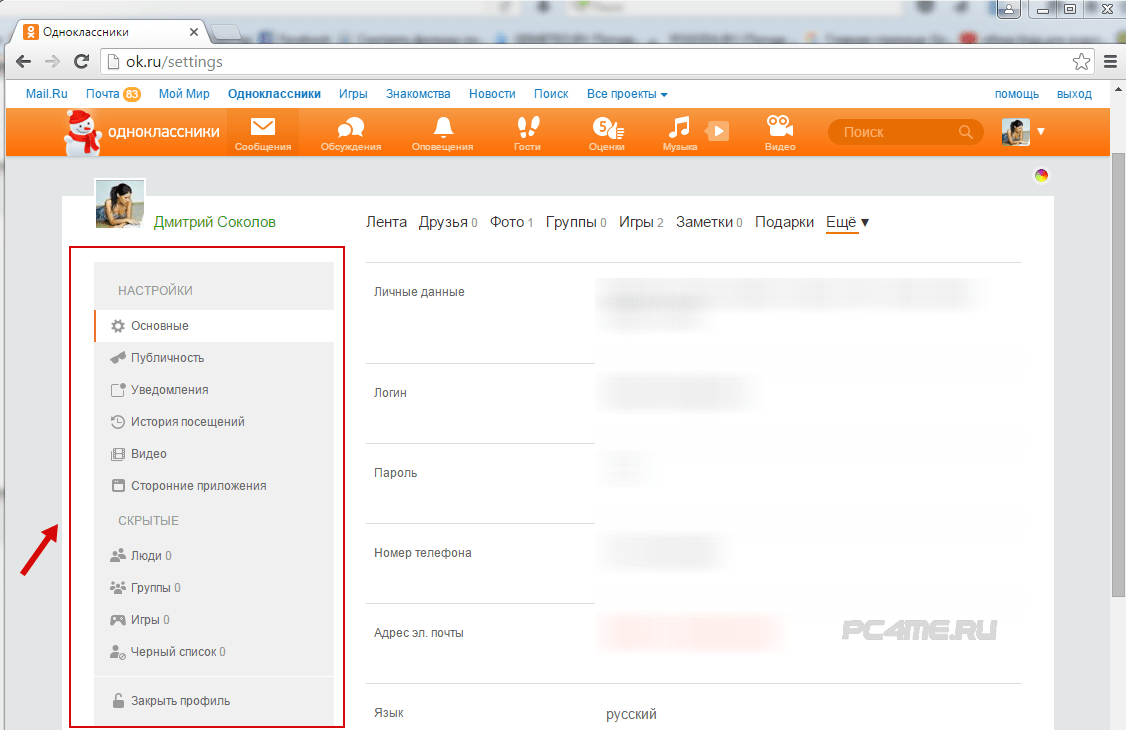Open История посещений settings section
This screenshot has width=1126, height=730.
click(x=187, y=422)
